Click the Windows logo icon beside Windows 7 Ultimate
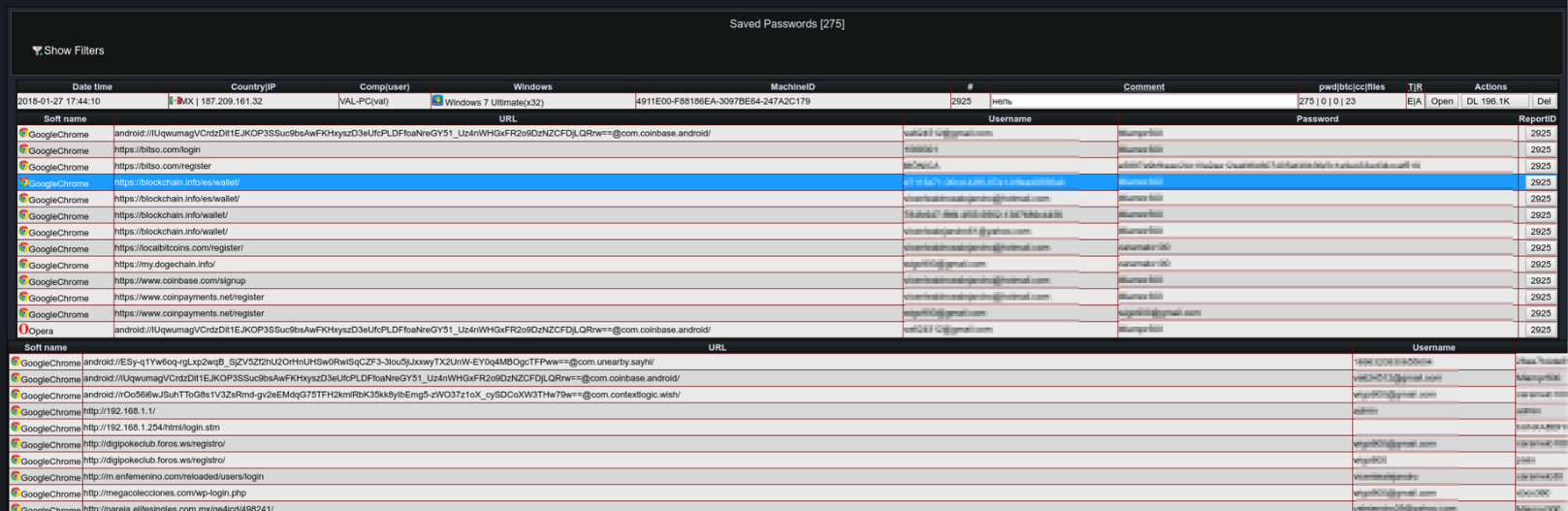Viewport: 1568px width, 511px height. click(x=437, y=101)
